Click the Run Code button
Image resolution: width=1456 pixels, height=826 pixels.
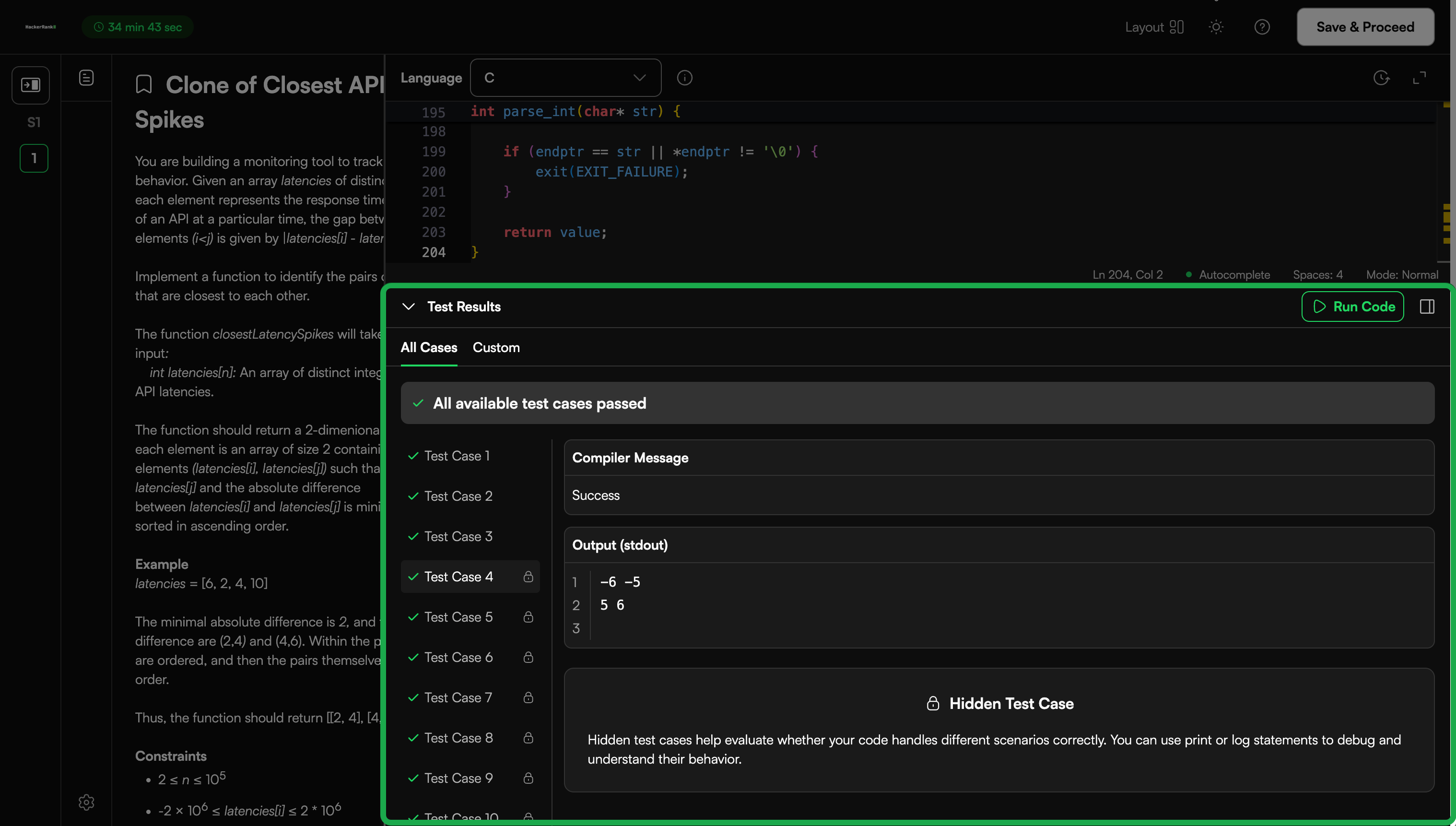click(1353, 307)
